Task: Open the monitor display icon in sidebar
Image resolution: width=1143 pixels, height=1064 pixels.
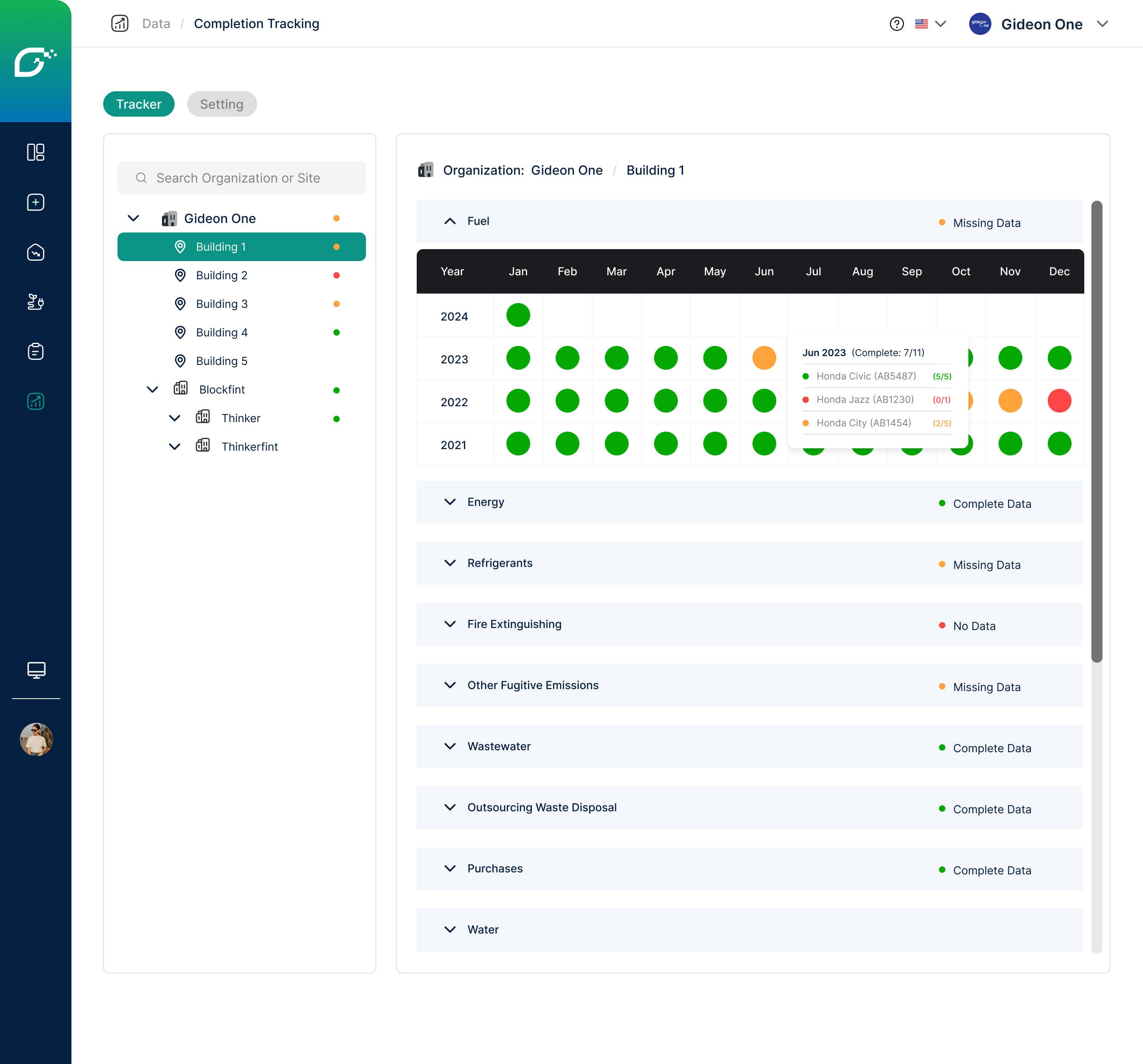Action: tap(36, 670)
